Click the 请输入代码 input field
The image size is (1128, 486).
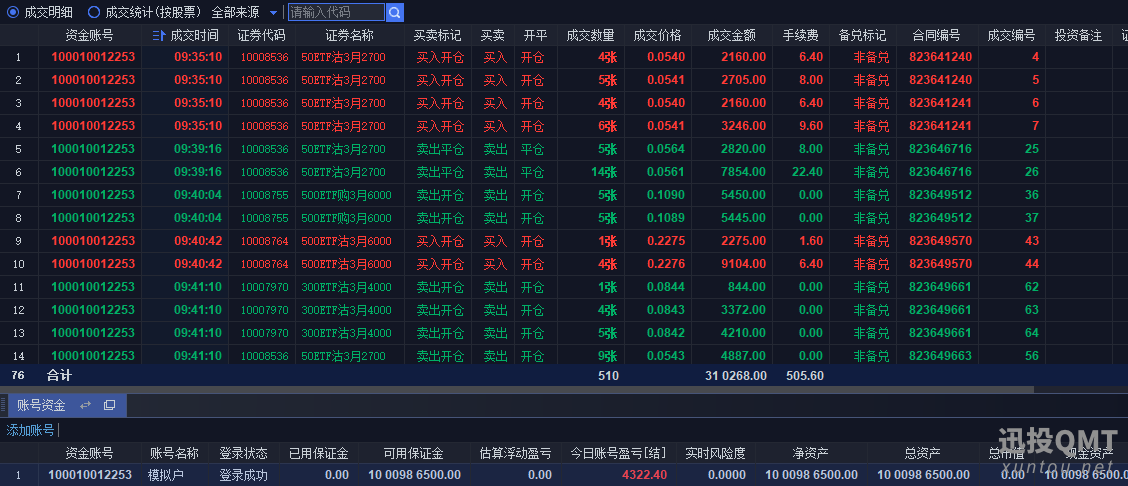tap(336, 12)
